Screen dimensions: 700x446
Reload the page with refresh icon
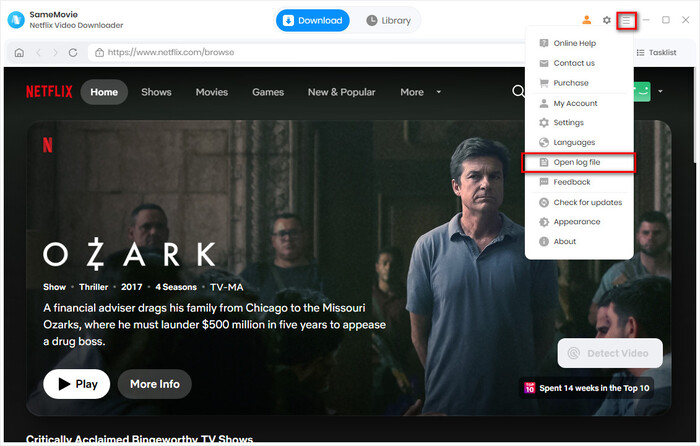tap(73, 53)
